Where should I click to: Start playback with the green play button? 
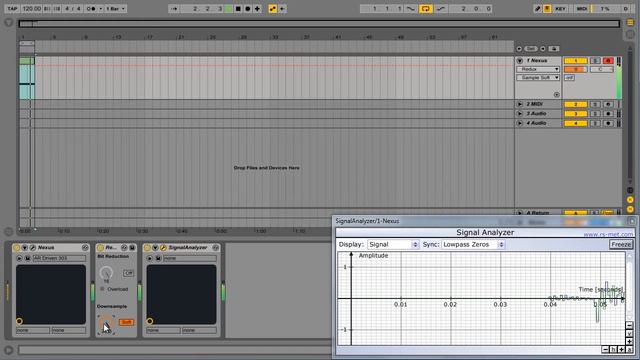coord(229,9)
